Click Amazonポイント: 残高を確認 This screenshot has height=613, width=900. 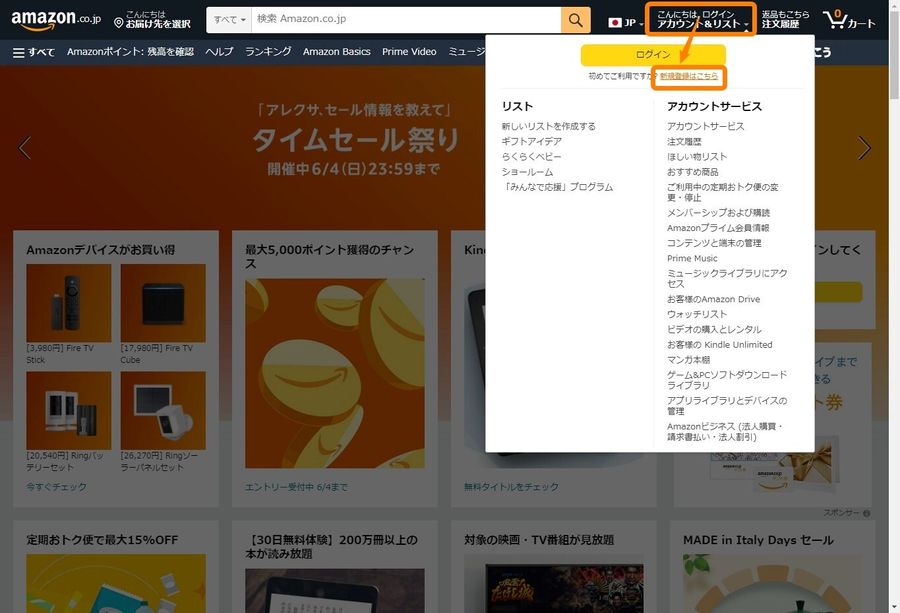point(130,52)
